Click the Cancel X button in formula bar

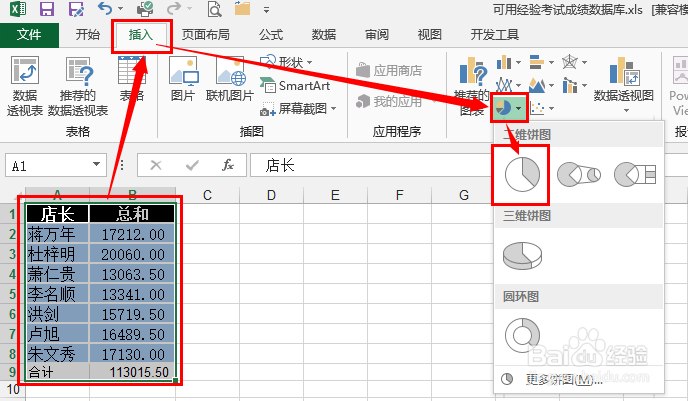pos(156,165)
